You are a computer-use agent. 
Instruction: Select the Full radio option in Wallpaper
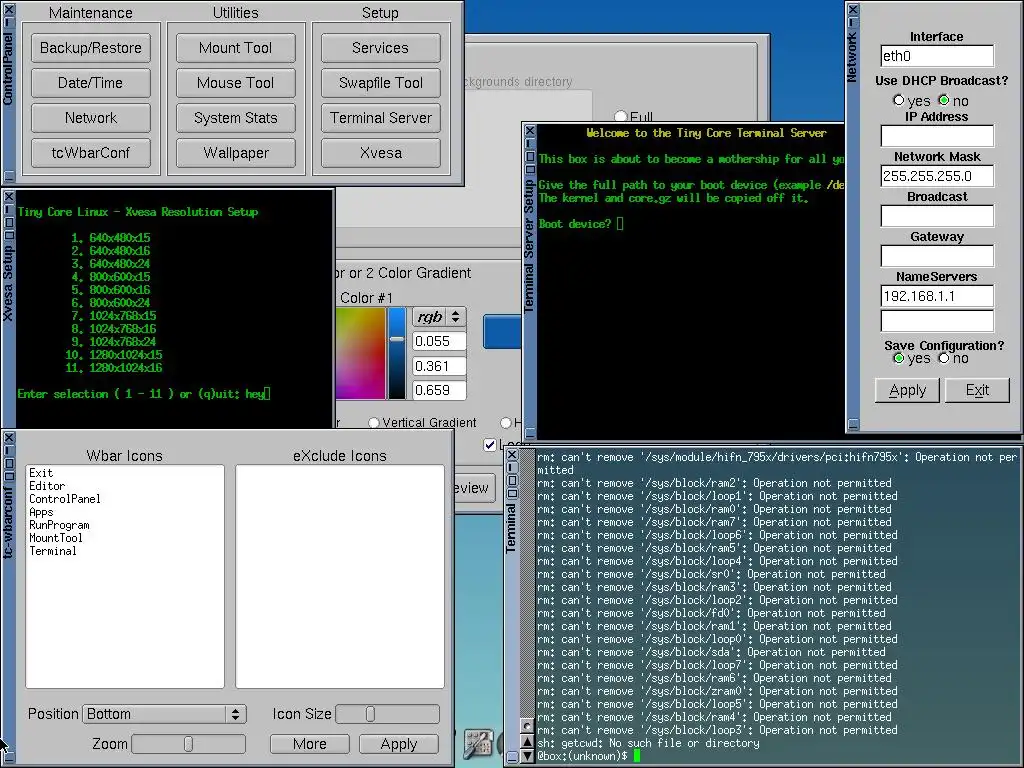(x=620, y=116)
